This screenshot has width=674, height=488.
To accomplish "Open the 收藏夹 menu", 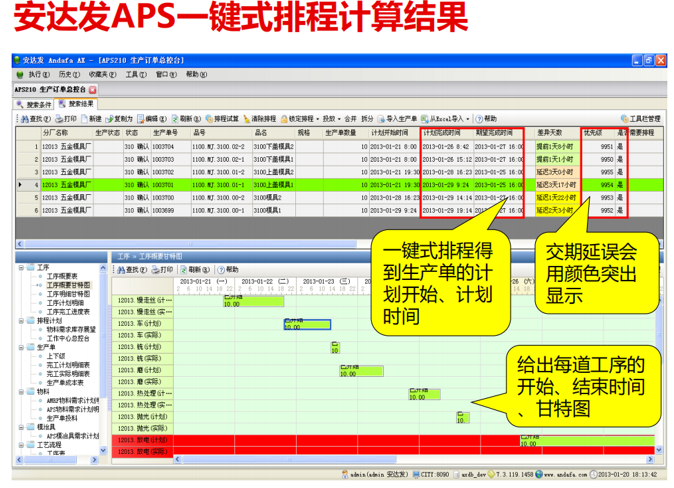I will [x=103, y=74].
